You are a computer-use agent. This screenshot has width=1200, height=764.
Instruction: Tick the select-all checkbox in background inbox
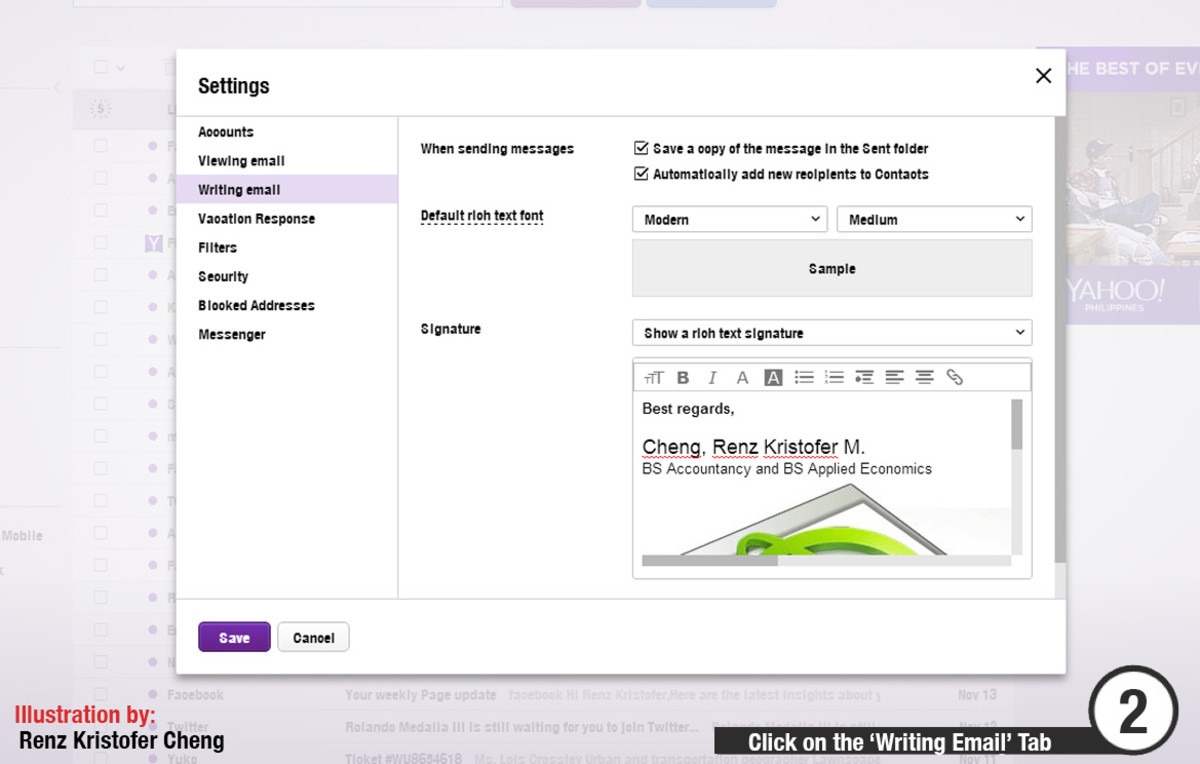[100, 68]
